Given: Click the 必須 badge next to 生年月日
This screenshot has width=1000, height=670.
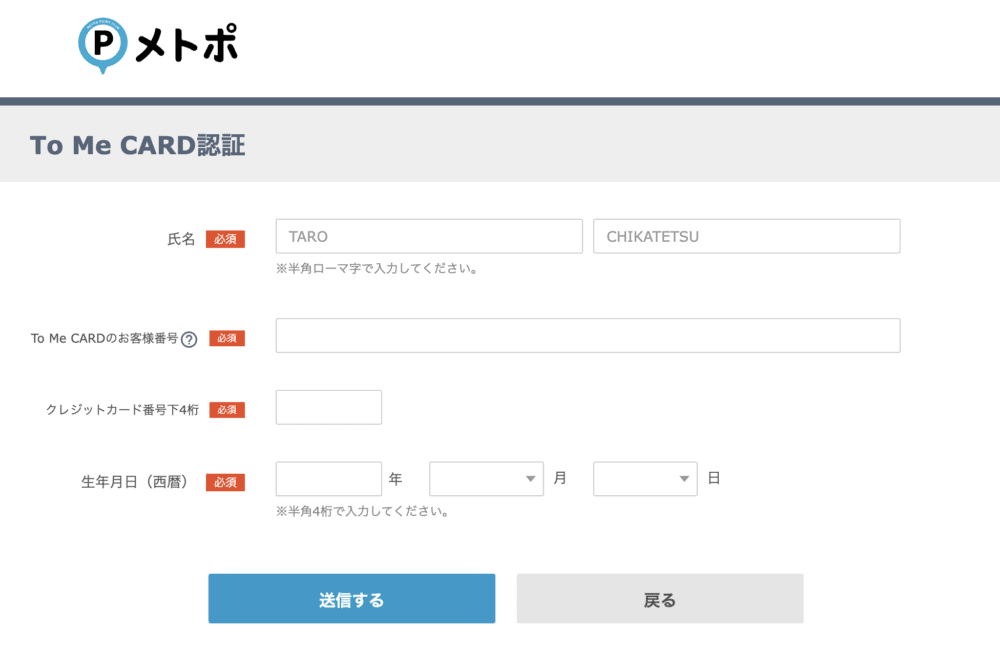Looking at the screenshot, I should pos(225,483).
